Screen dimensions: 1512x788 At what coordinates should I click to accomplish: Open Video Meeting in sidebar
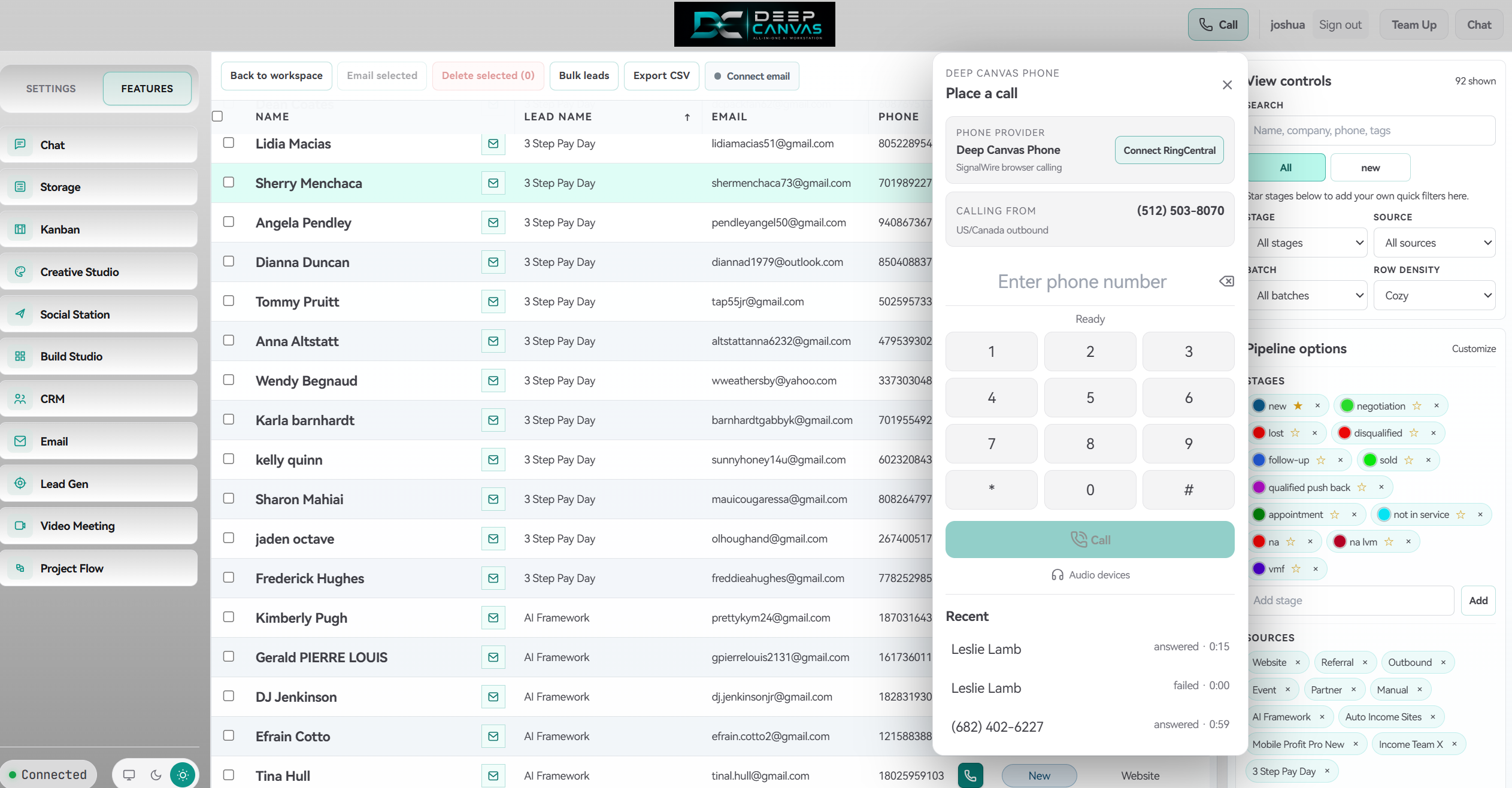point(99,526)
